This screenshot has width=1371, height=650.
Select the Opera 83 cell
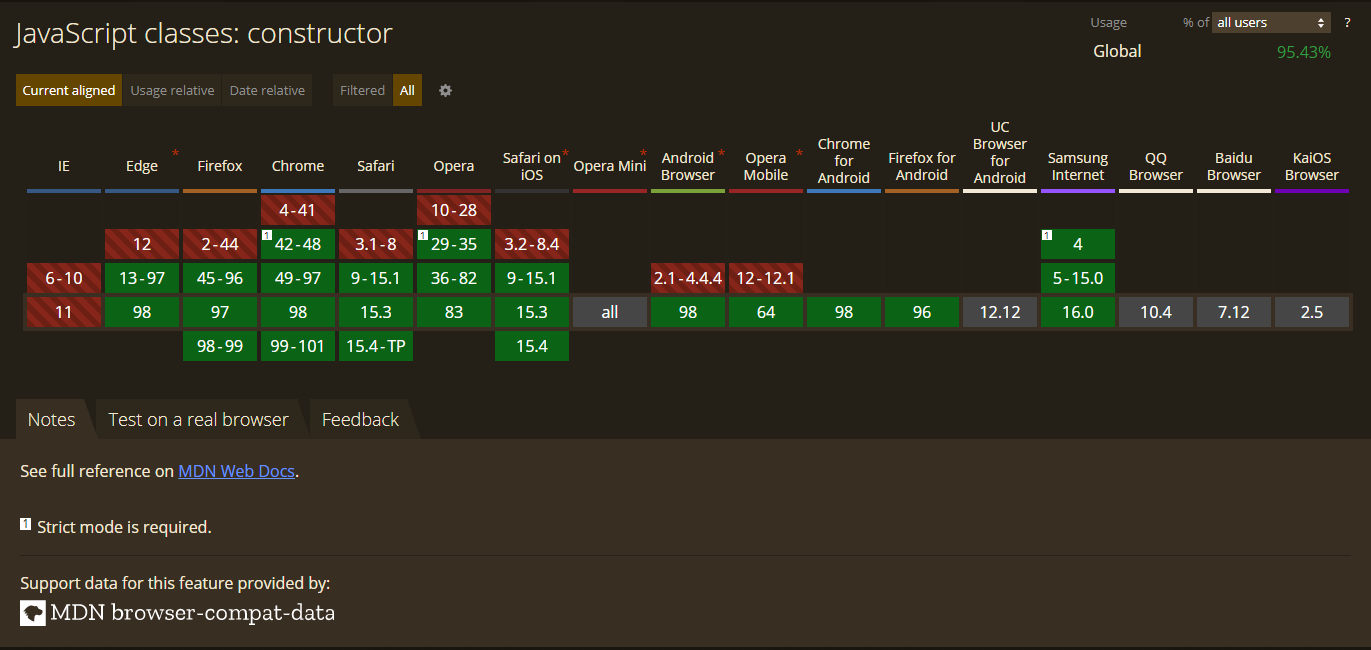coord(454,312)
